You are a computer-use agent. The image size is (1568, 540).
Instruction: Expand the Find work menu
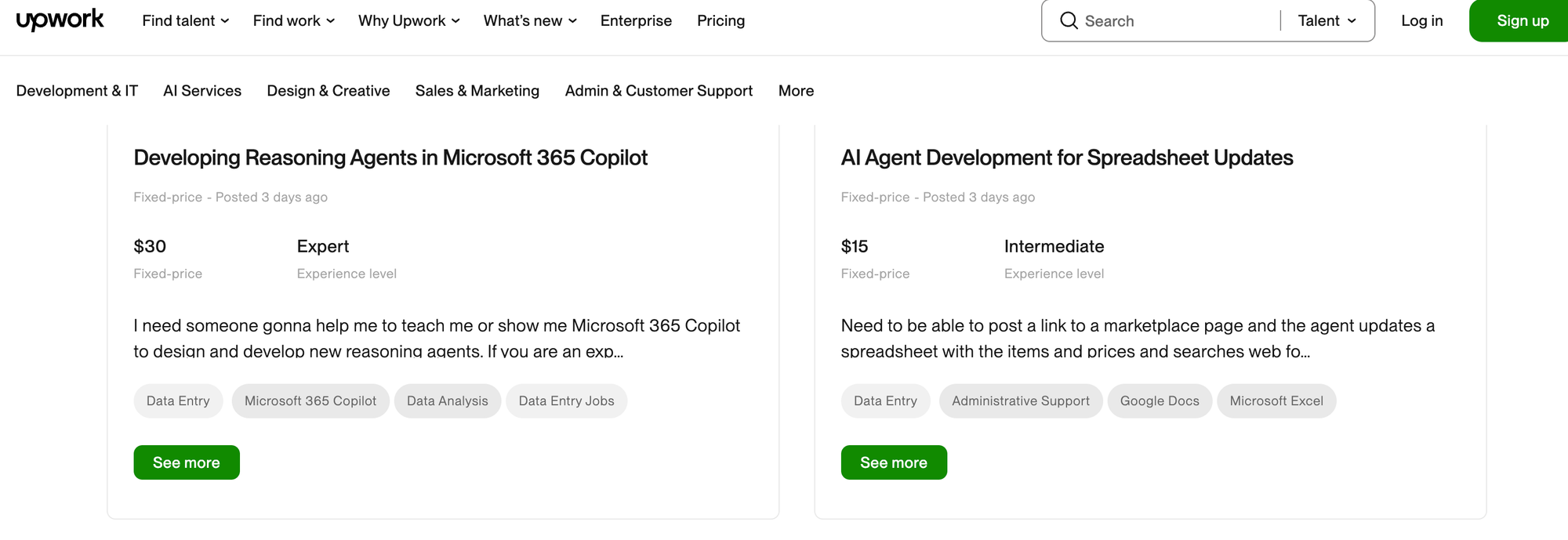[293, 21]
